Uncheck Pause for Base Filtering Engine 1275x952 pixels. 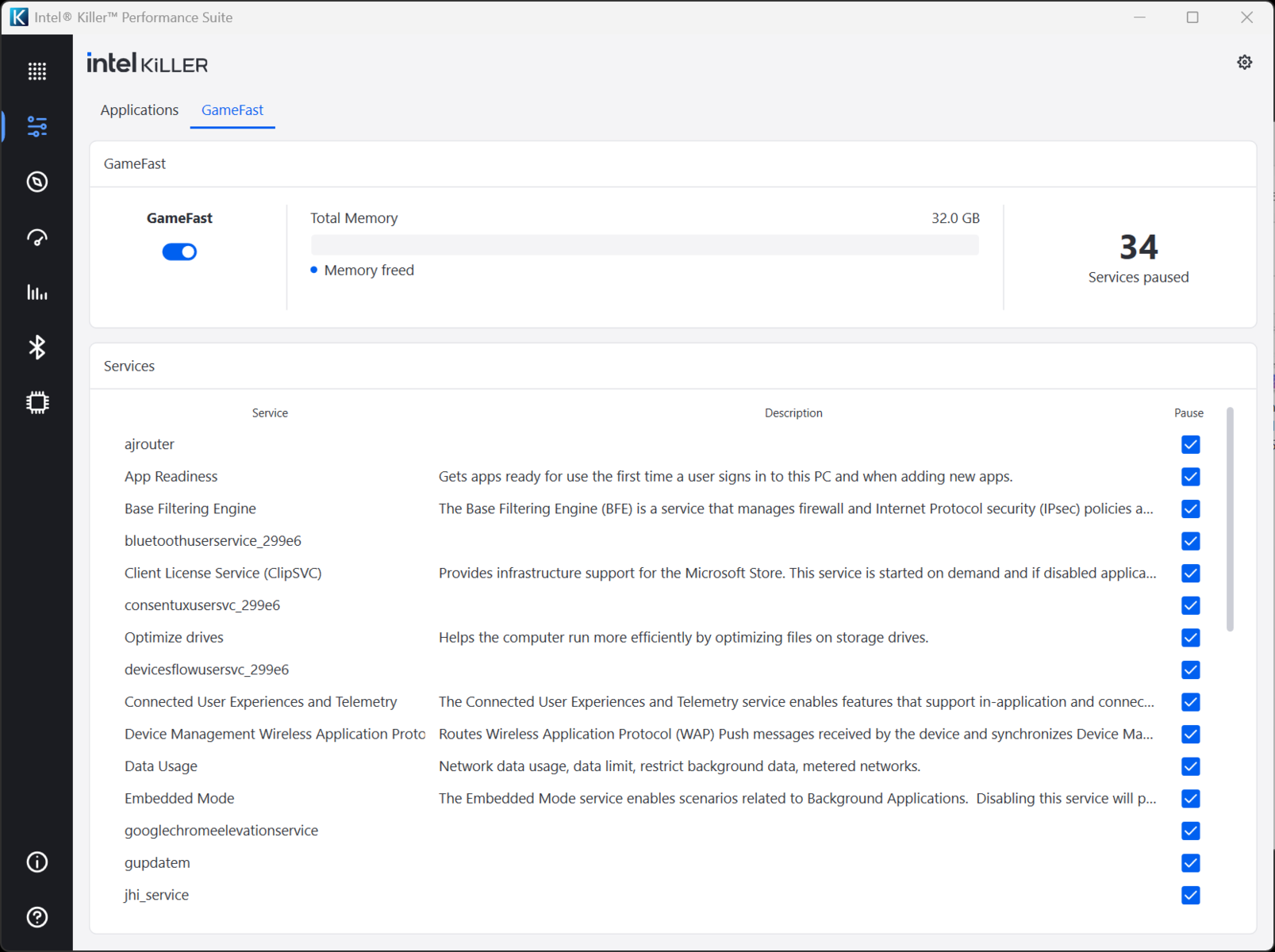point(1190,509)
